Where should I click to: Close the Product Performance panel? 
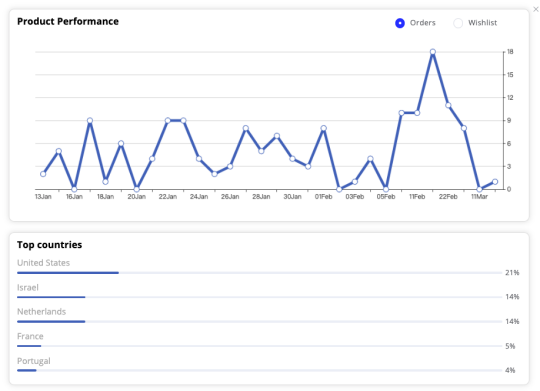pyautogui.click(x=536, y=9)
